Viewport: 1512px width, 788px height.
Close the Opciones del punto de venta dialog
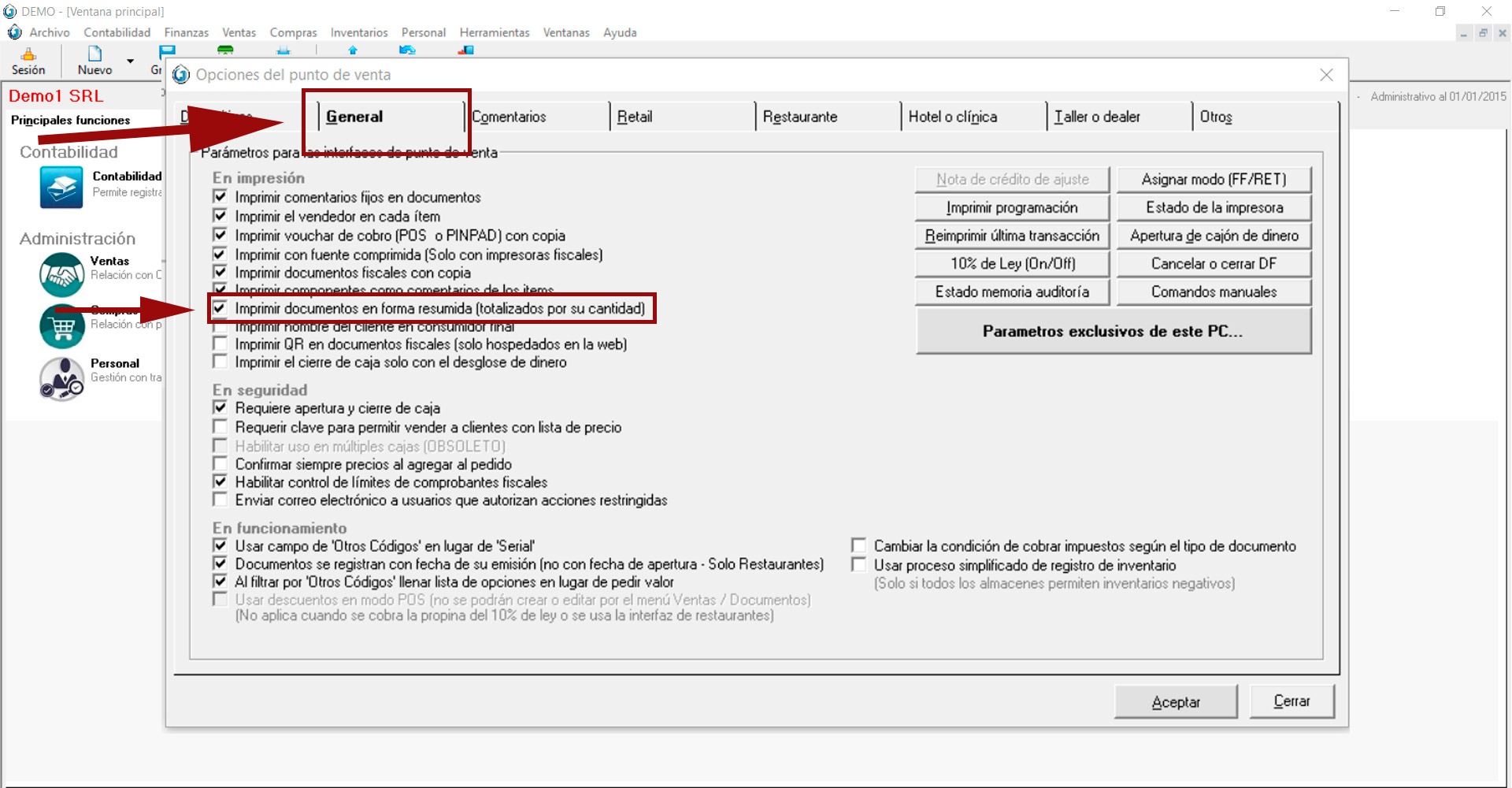pos(1326,75)
